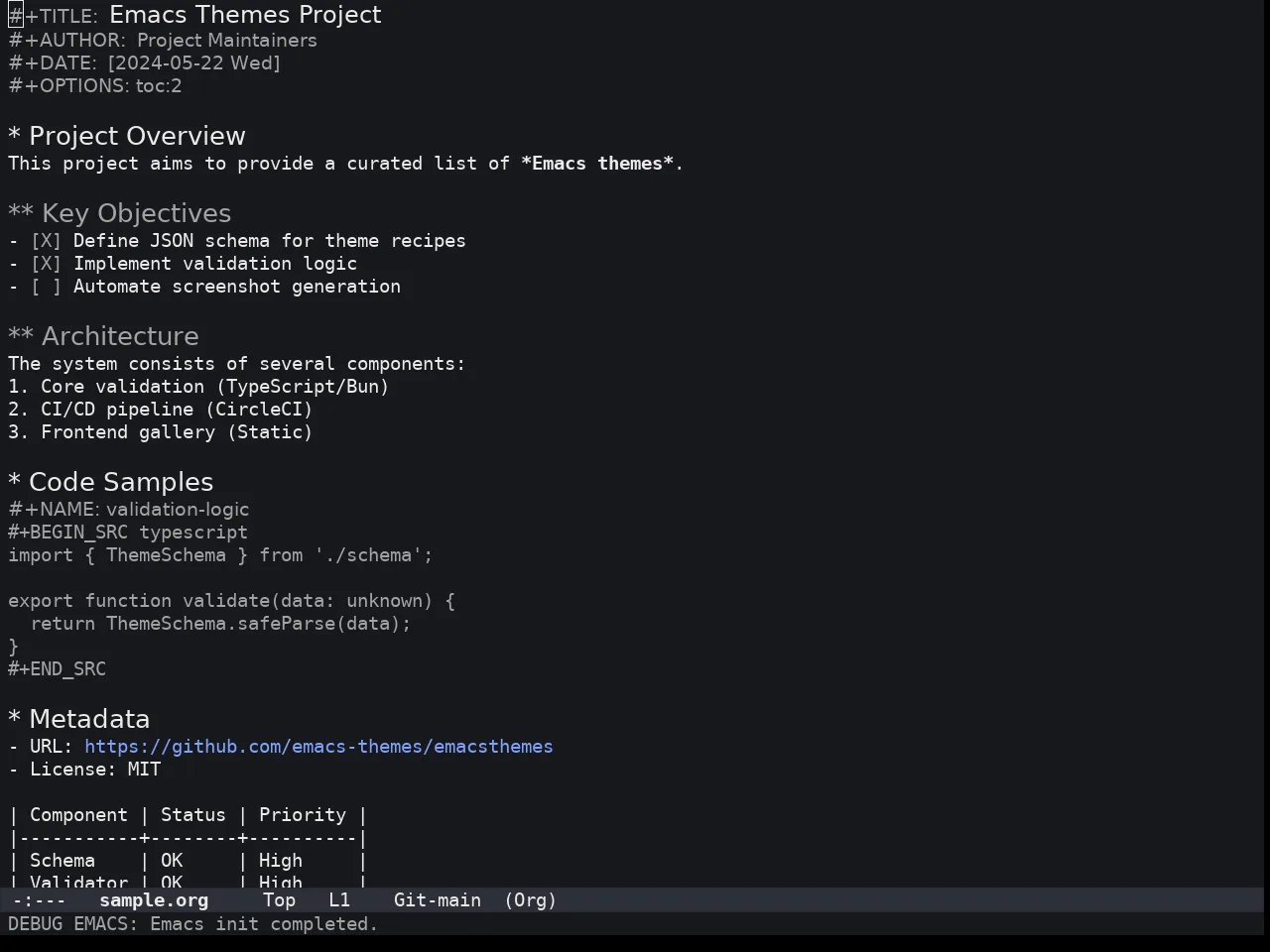The height and width of the screenshot is (952, 1270).
Task: Place cursor on '#+TITLE:' keyword
Action: pos(54,17)
